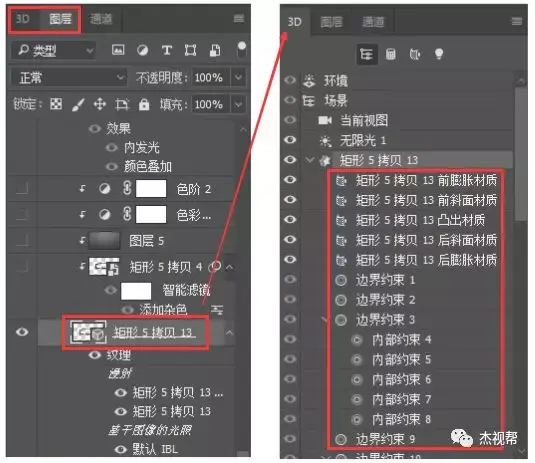The height and width of the screenshot is (463, 535).
Task: Open the 通道 tab in left panel
Action: pos(101,18)
